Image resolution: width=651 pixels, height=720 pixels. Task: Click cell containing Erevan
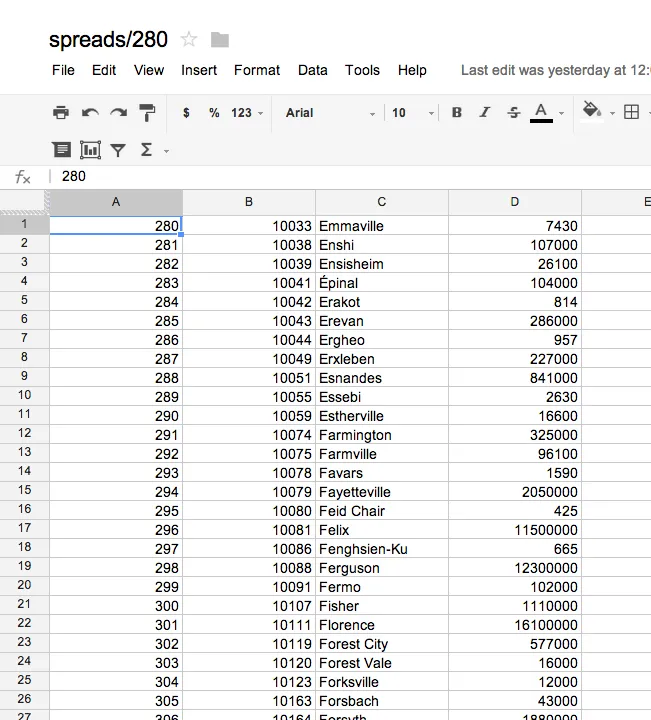[x=382, y=321]
